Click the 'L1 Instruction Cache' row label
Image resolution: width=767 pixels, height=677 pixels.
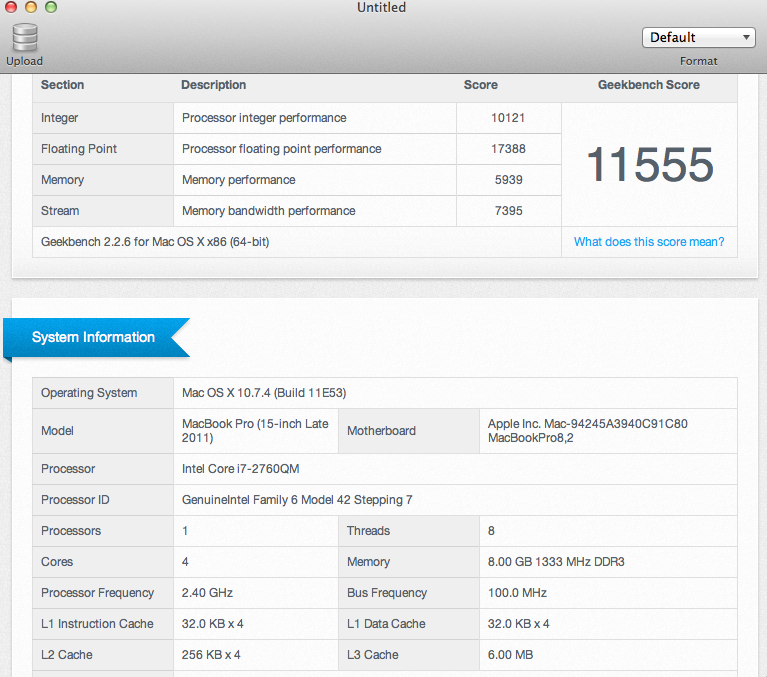(x=97, y=624)
